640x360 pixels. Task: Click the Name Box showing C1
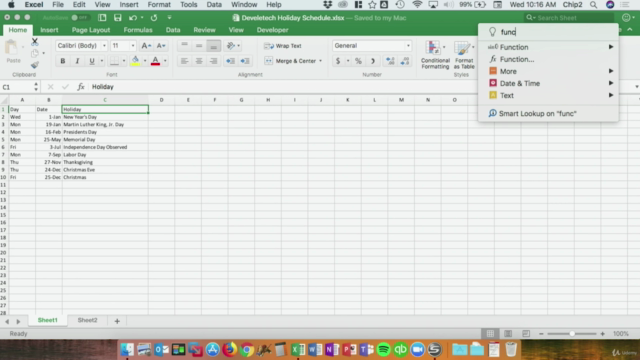click(x=17, y=87)
